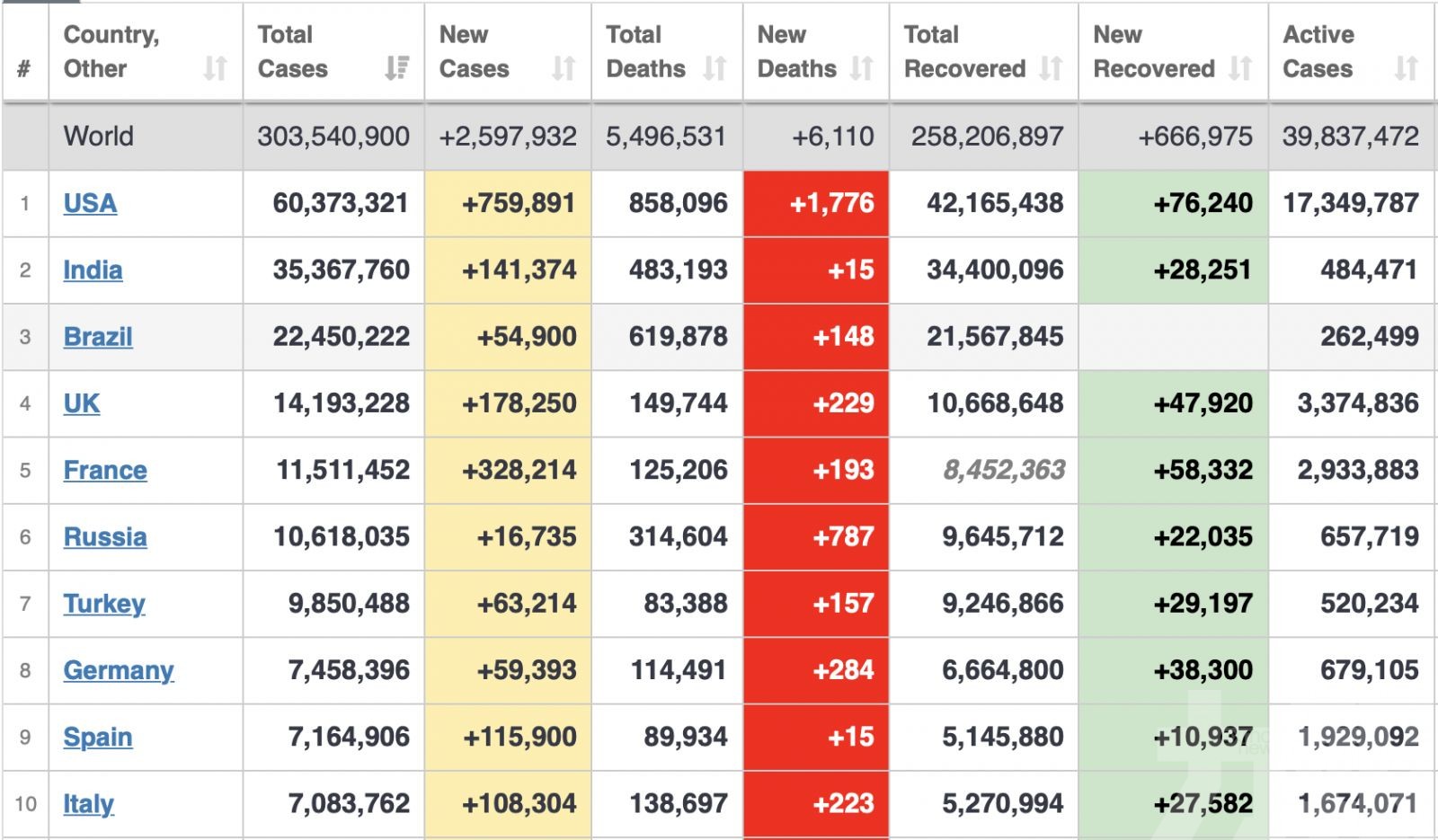Screen dimensions: 1438x840
Task: Select Germany active cases 679,105
Action: [1370, 670]
